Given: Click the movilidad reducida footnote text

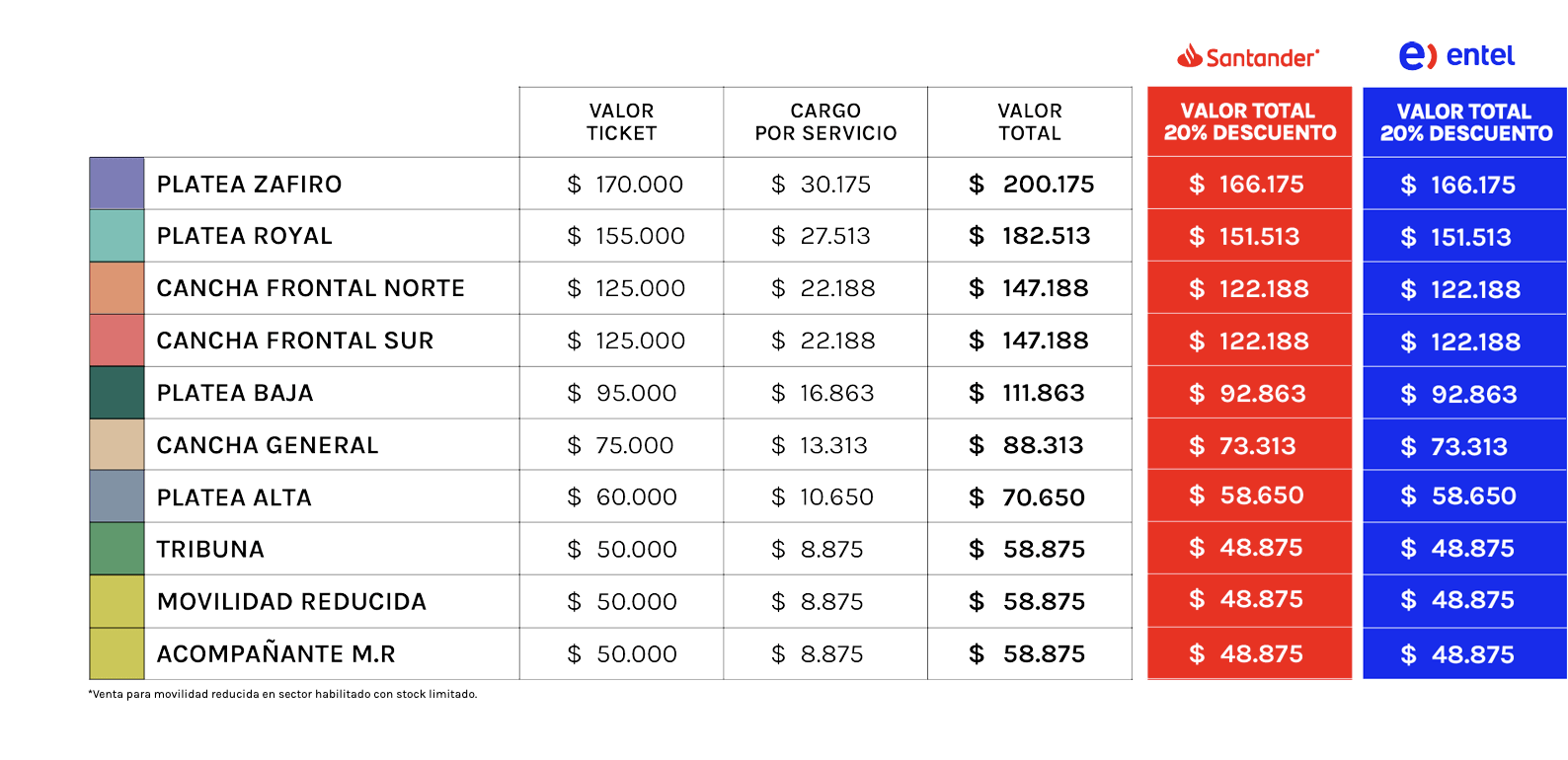Looking at the screenshot, I should click(x=283, y=694).
